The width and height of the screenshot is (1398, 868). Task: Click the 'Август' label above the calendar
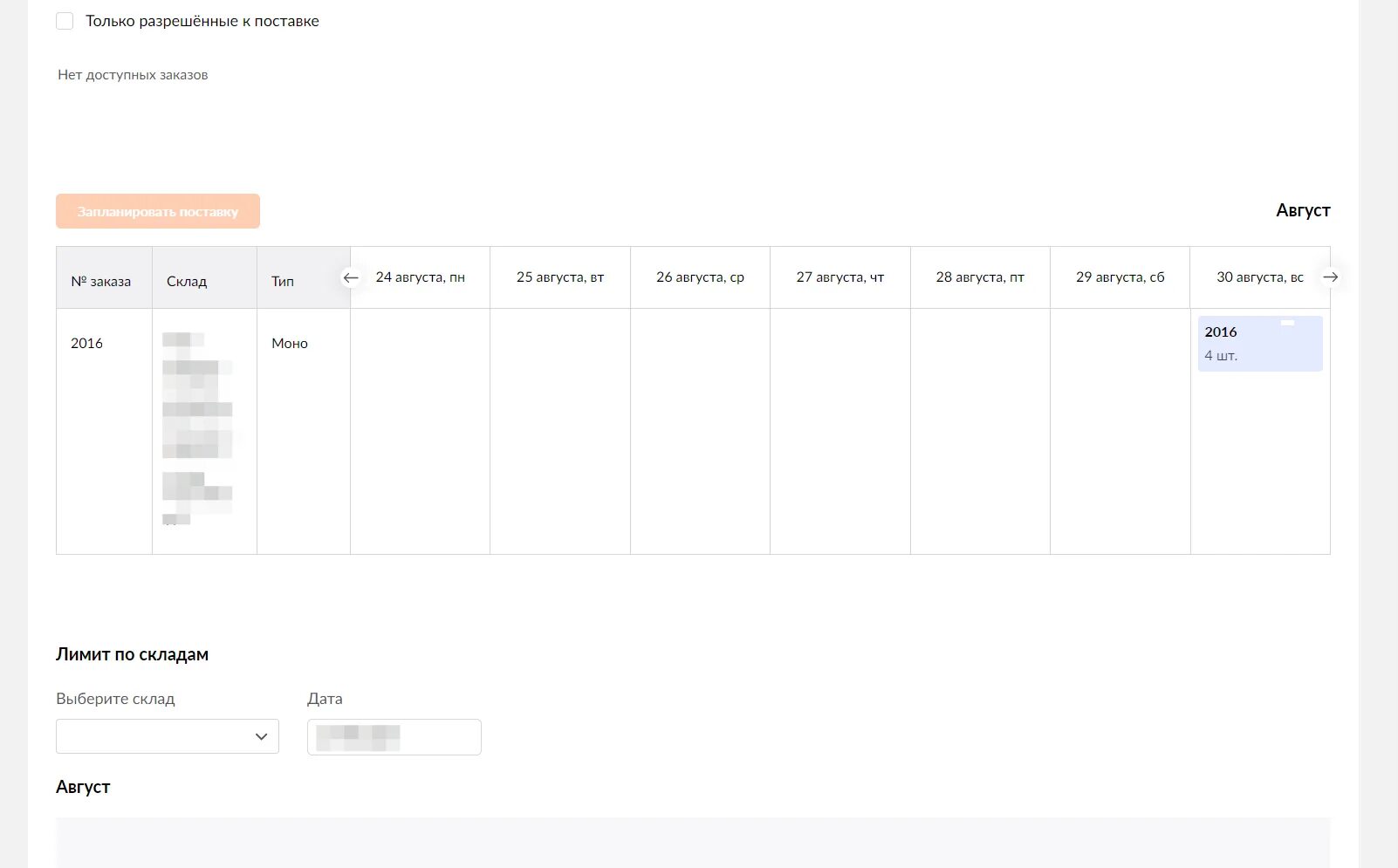(x=1303, y=210)
